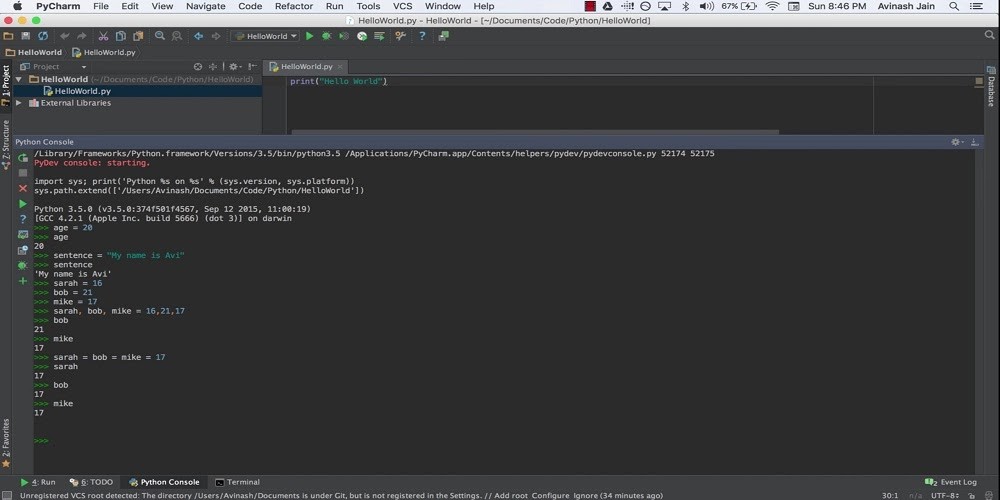Close console with the red X icon
The image size is (1000, 500).
click(23, 188)
